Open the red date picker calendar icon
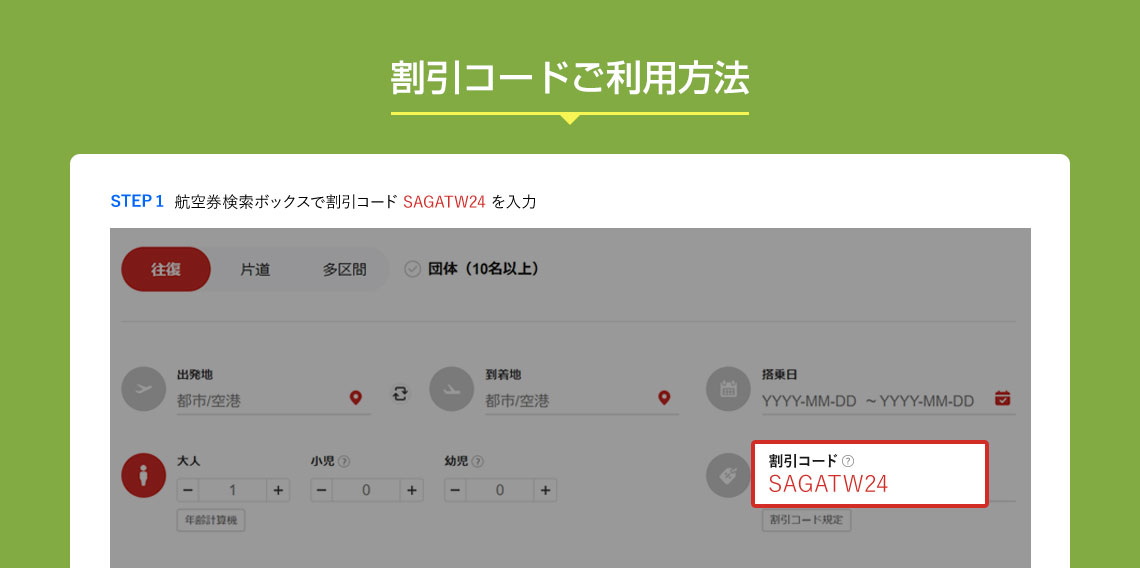The image size is (1140, 568). pos(1003,398)
